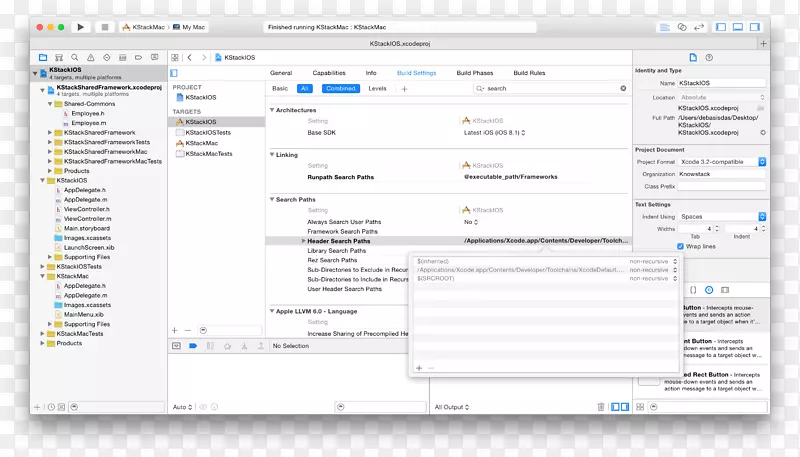Switch to the Build Phases tab
This screenshot has width=800, height=457.
(475, 73)
